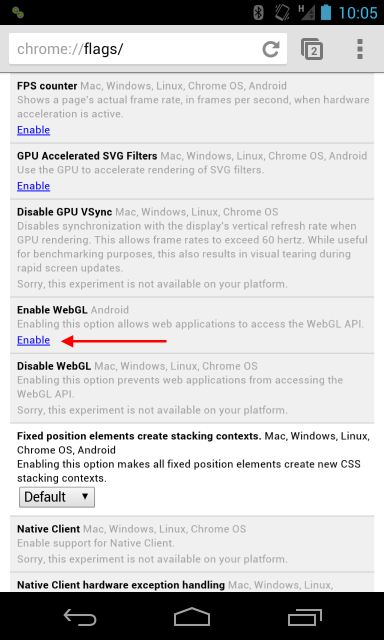Tap the battery indicator in status bar
Image resolution: width=384 pixels, height=640 pixels.
click(x=326, y=13)
